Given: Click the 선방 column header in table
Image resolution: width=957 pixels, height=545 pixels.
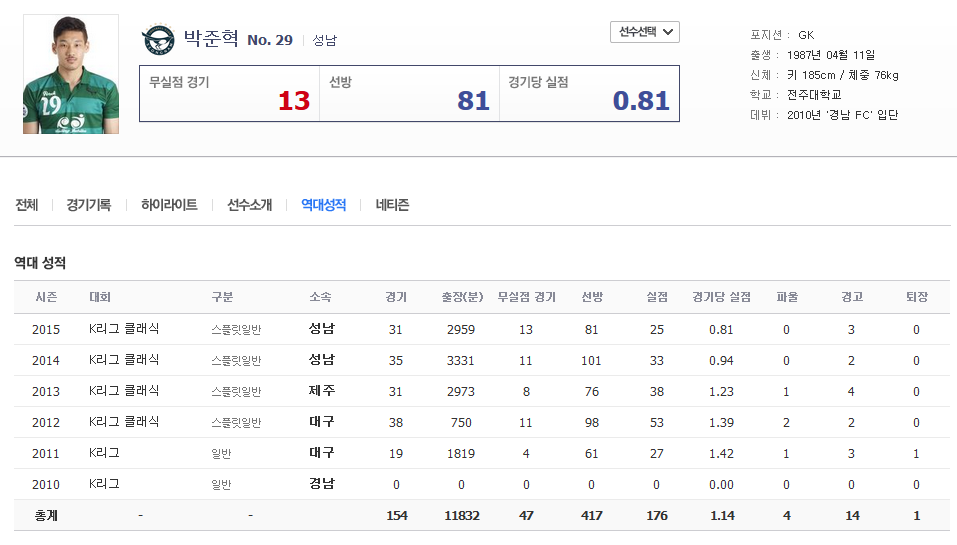Looking at the screenshot, I should (592, 297).
